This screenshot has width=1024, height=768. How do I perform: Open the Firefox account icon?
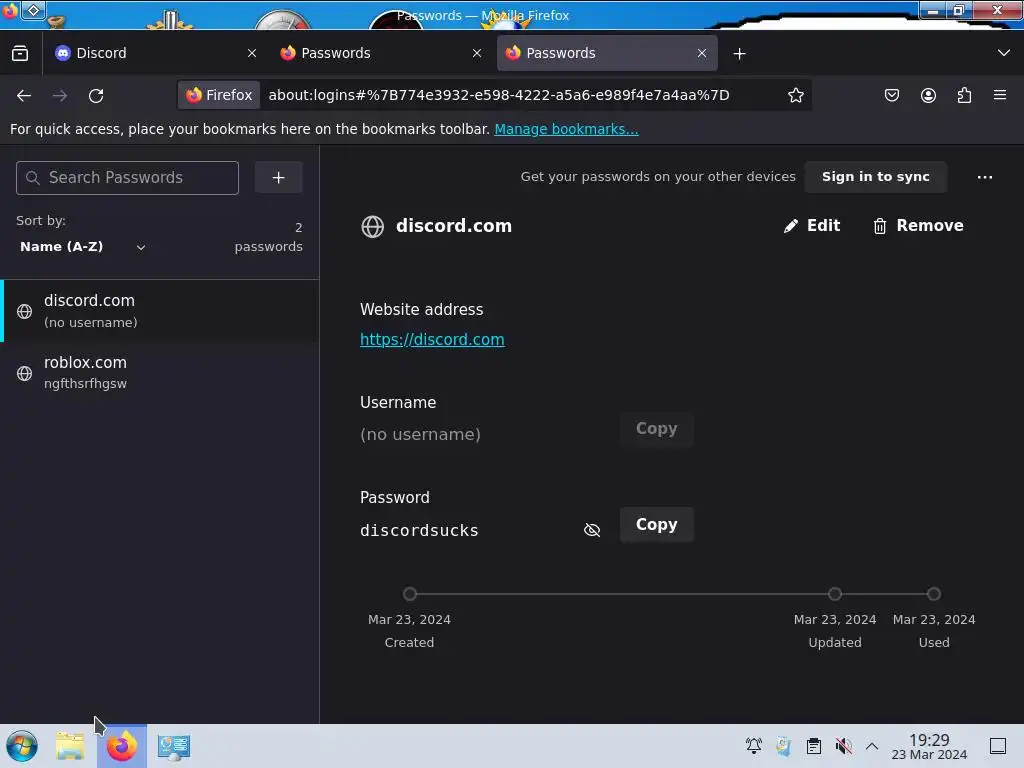pyautogui.click(x=928, y=95)
